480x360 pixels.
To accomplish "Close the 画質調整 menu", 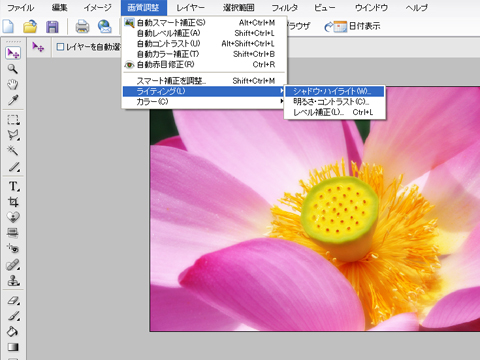I will coord(143,7).
